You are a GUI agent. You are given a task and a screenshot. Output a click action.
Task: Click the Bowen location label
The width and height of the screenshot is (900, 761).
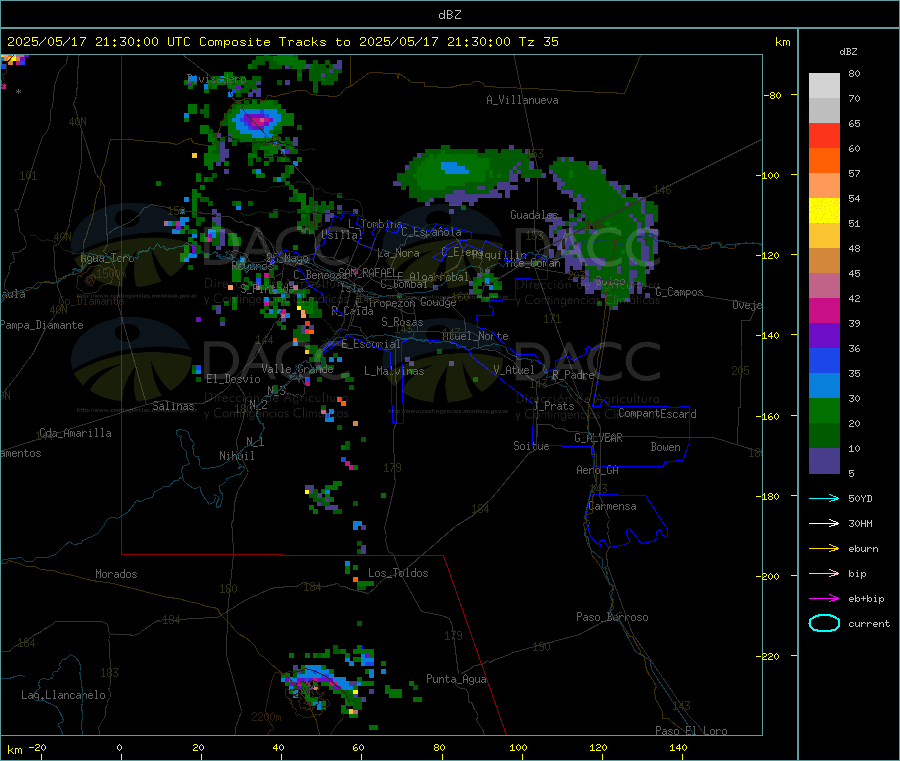[665, 447]
